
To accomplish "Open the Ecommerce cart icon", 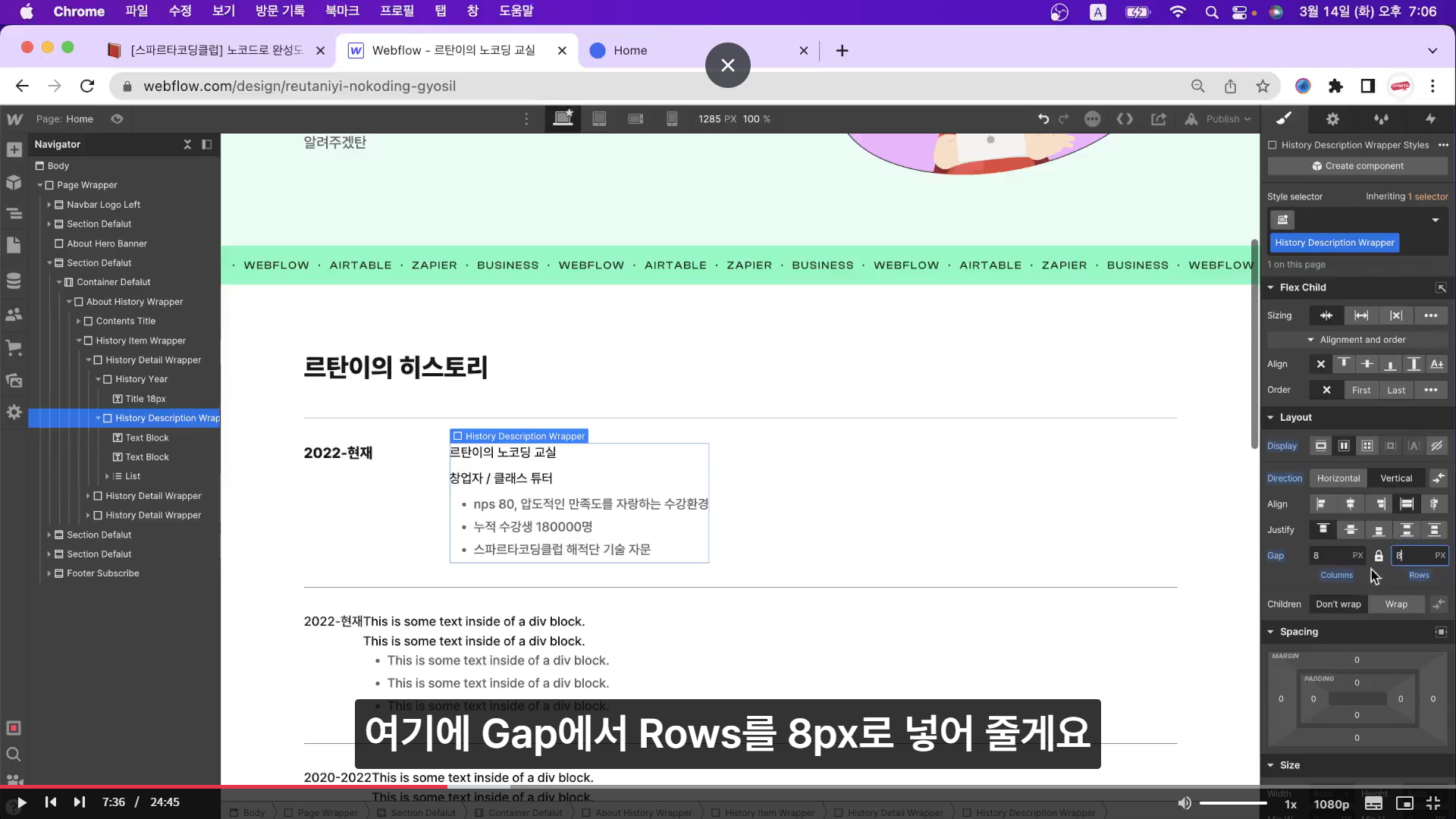I will tap(14, 348).
